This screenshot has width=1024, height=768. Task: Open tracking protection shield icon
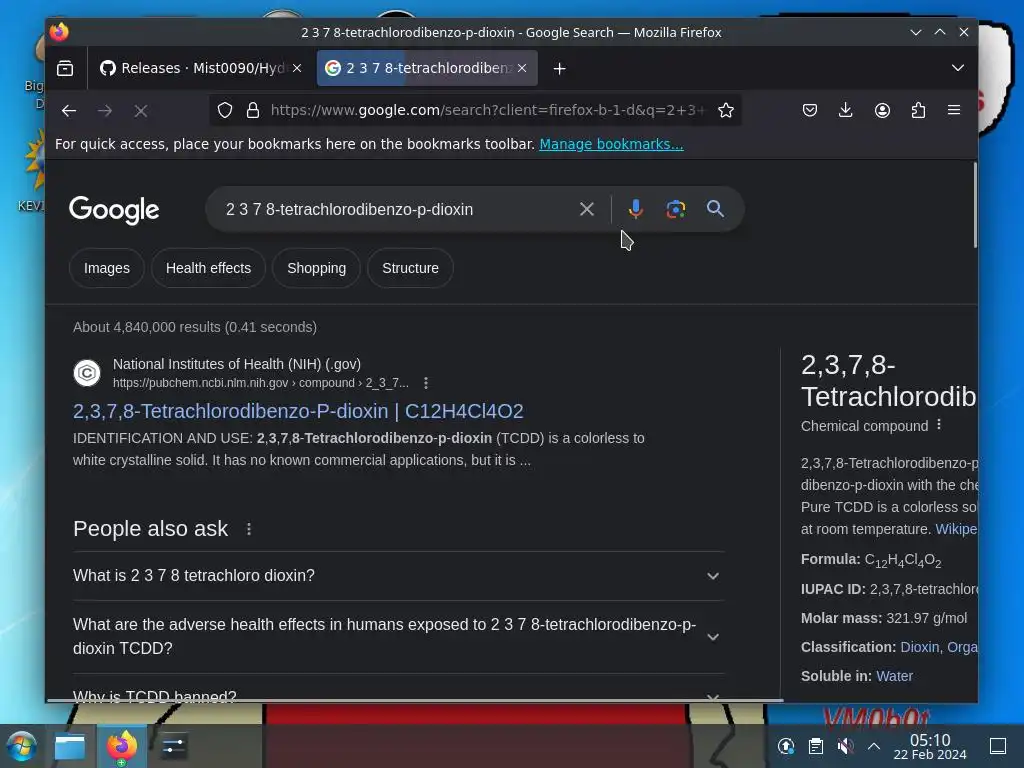pos(225,110)
